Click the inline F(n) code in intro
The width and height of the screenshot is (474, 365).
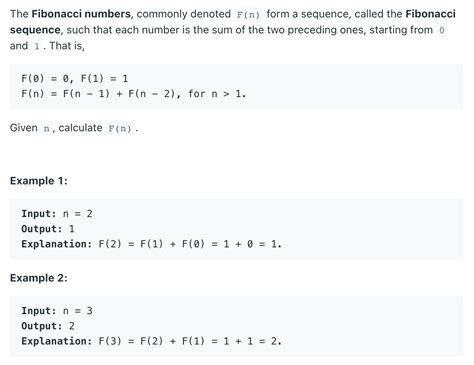pos(248,15)
